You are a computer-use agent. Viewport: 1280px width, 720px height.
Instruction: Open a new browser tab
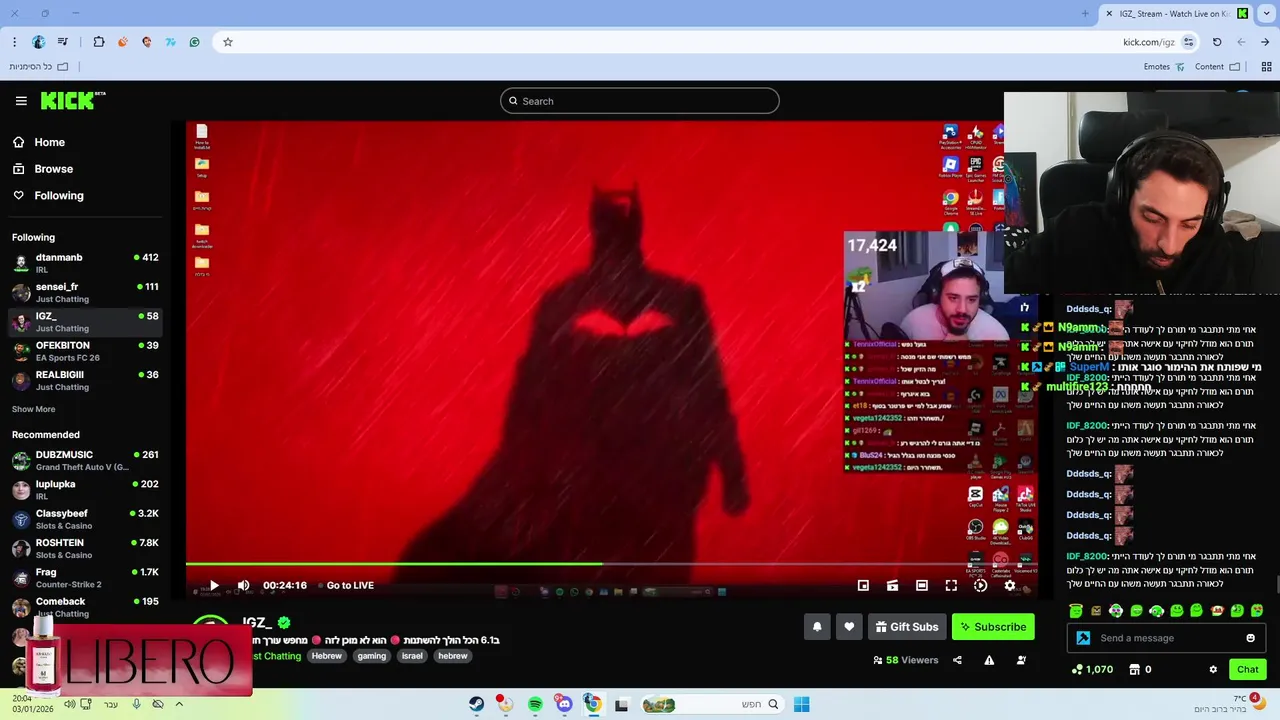tap(1085, 13)
